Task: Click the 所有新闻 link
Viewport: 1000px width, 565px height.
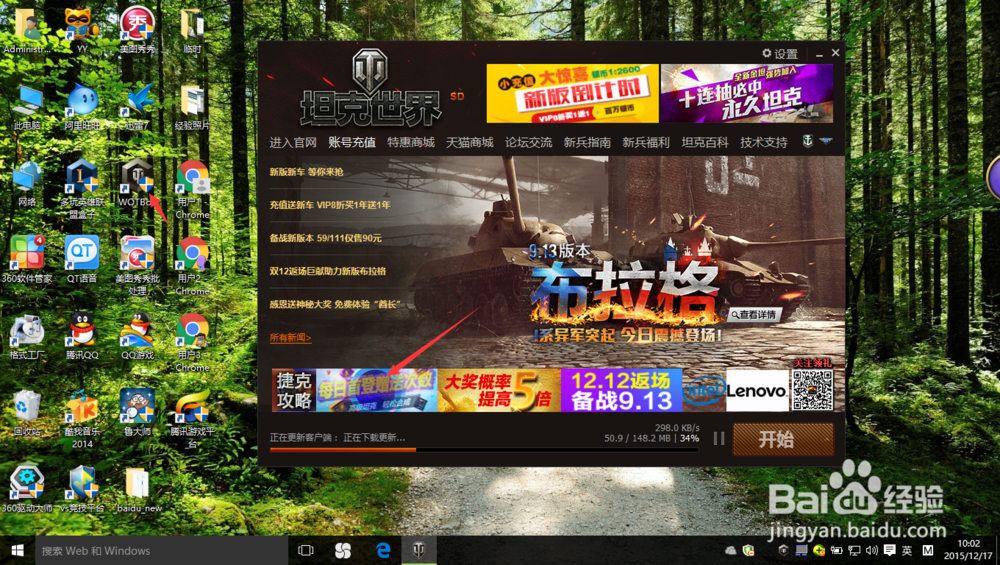Action: click(x=290, y=337)
